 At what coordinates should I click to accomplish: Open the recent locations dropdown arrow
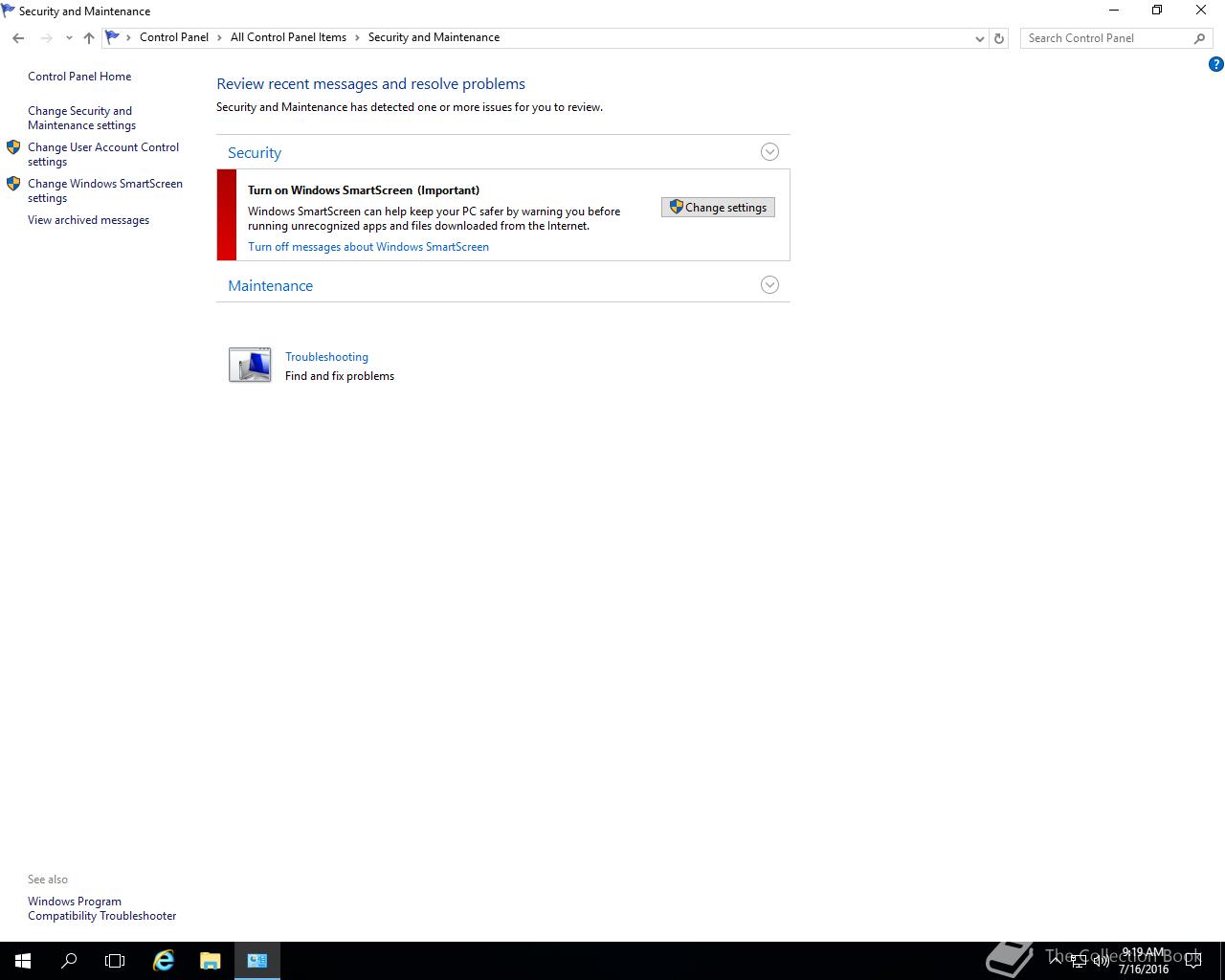69,38
